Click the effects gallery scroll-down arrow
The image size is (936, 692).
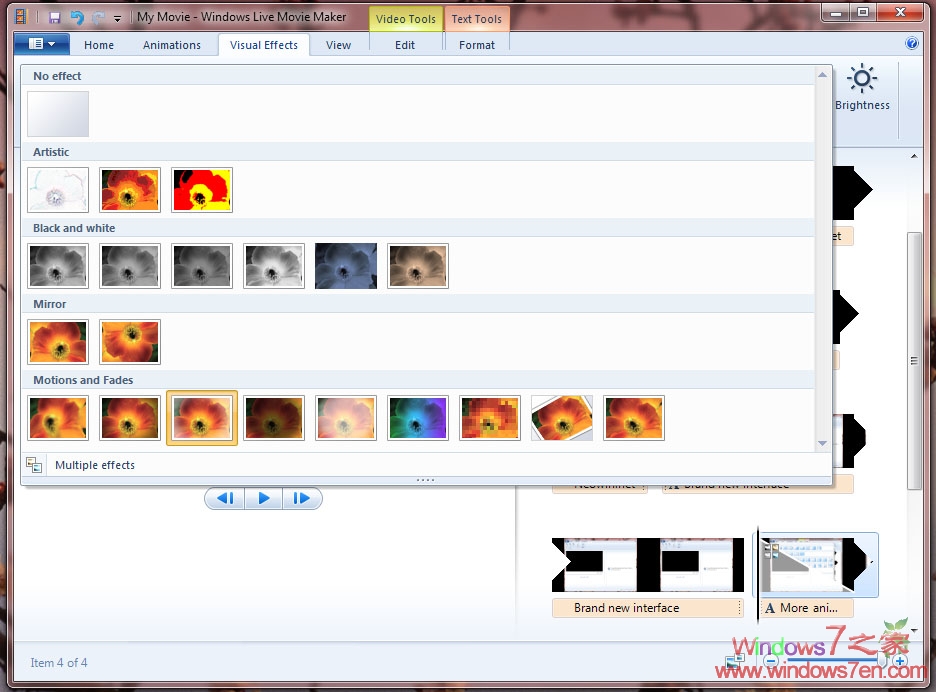(822, 443)
